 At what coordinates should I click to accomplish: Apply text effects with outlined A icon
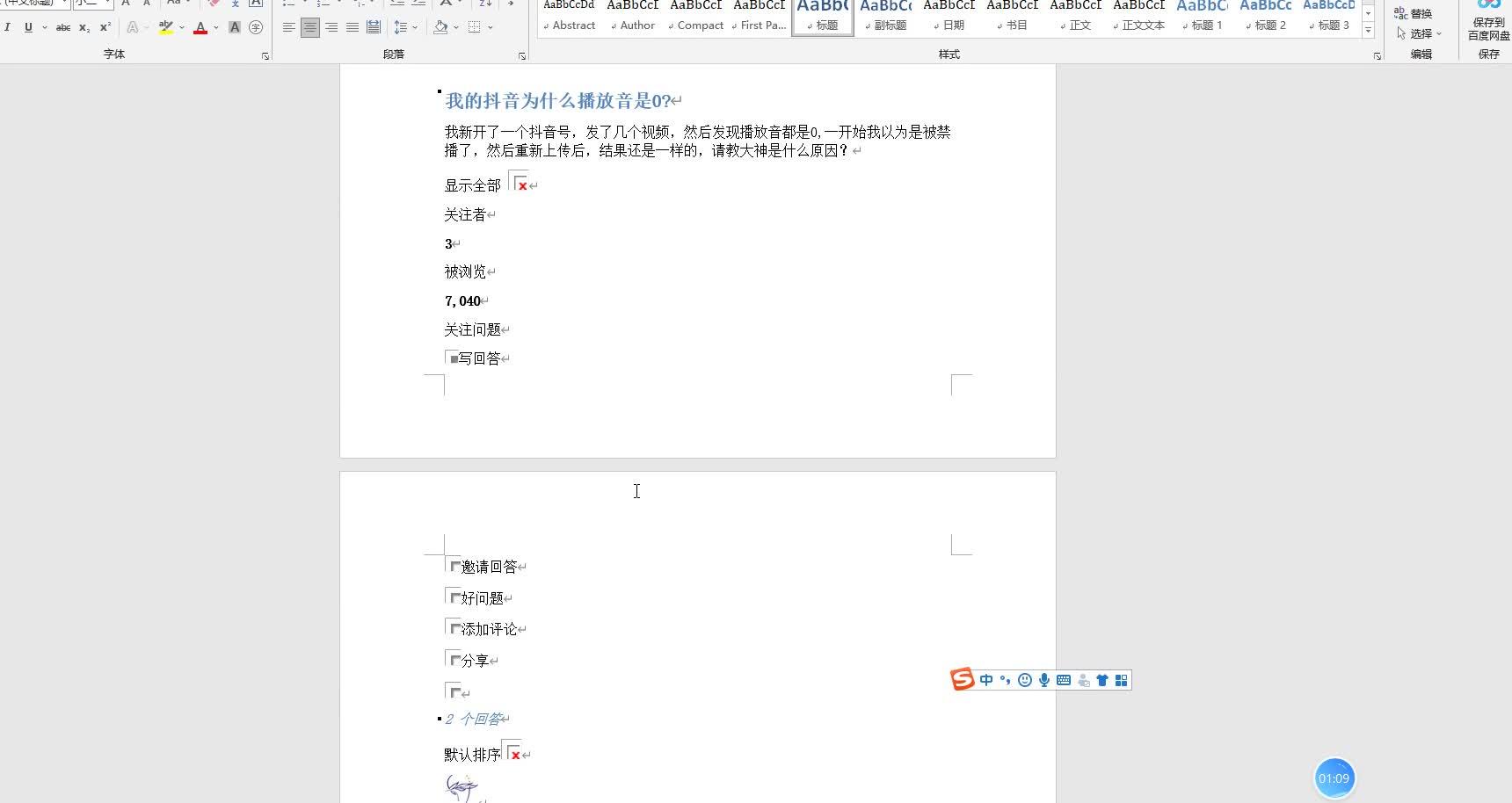tap(133, 27)
